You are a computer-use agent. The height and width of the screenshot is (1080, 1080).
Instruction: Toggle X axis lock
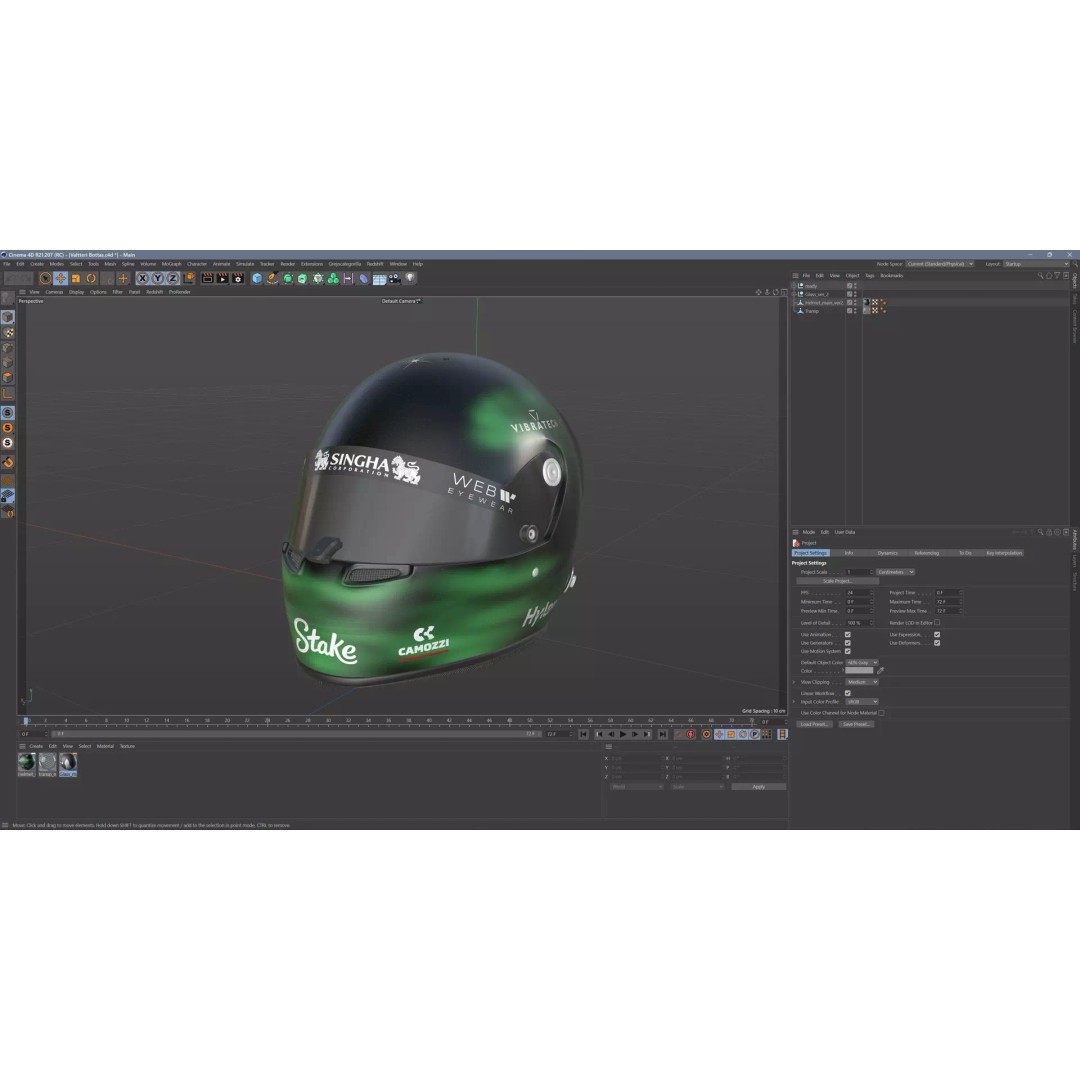(143, 278)
